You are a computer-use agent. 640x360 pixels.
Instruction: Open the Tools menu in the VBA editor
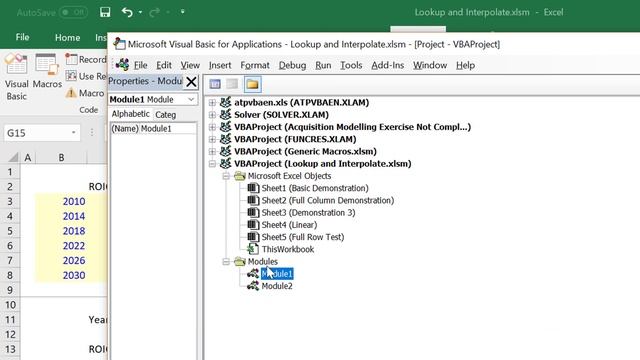[x=351, y=65]
